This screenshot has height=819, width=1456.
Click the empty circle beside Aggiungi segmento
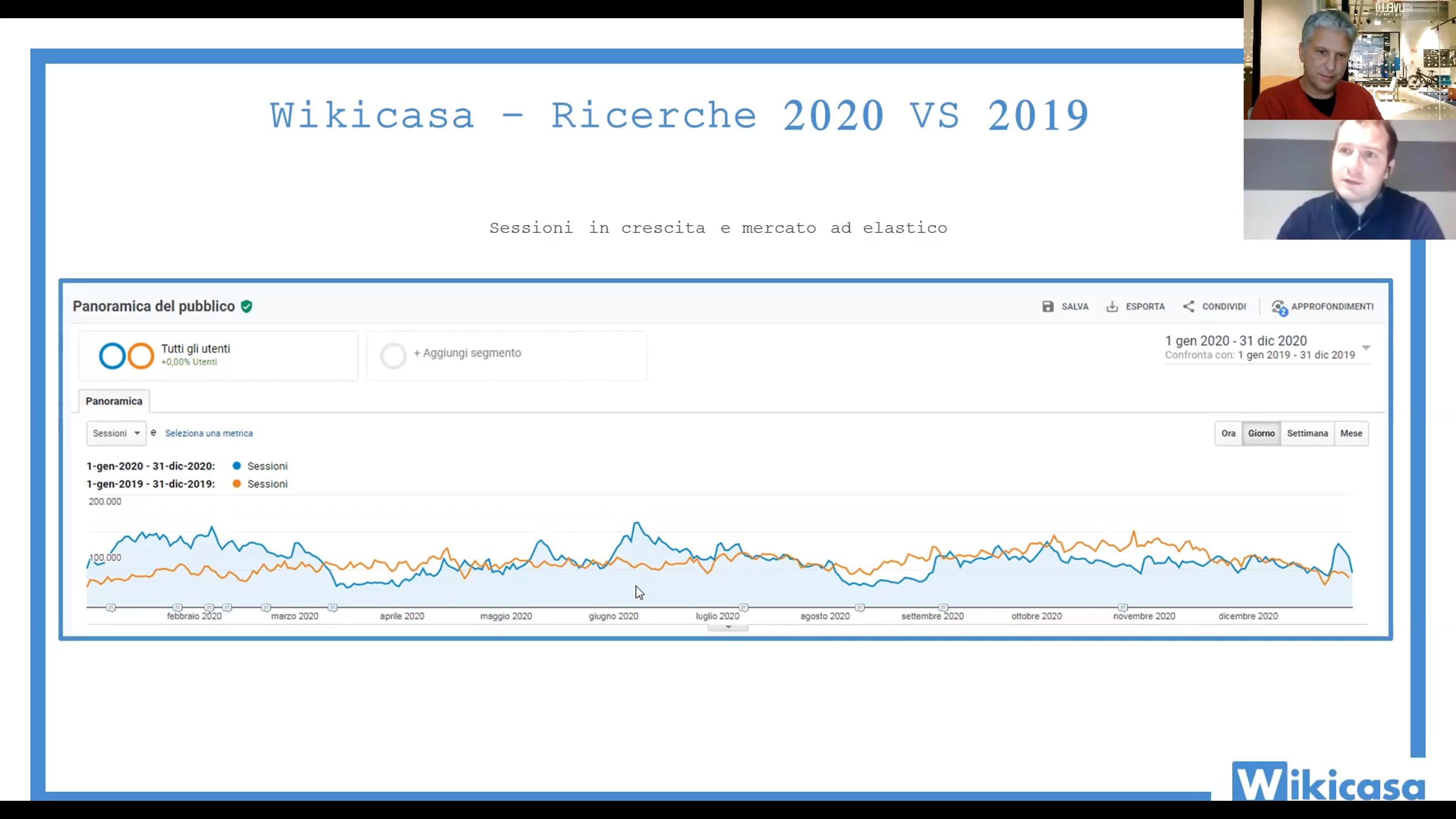(x=393, y=356)
